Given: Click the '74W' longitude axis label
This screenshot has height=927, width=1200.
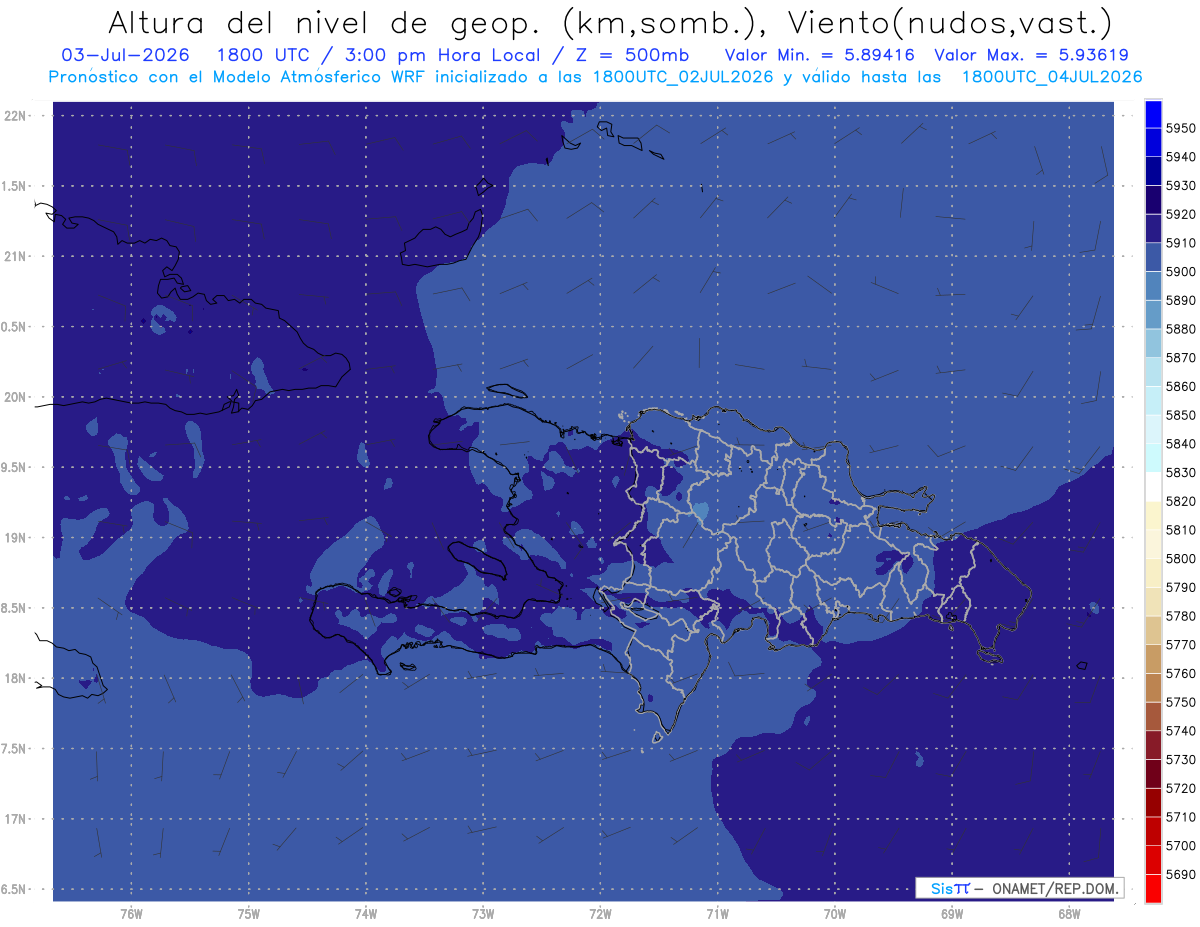Looking at the screenshot, I should [x=366, y=914].
